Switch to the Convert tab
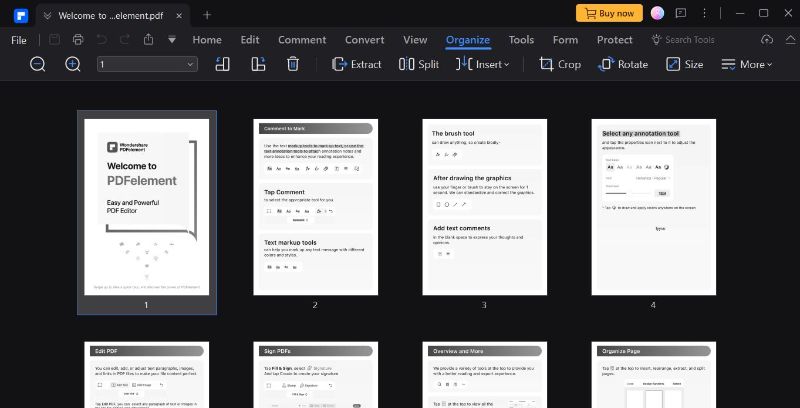Image resolution: width=800 pixels, height=408 pixels. [364, 40]
